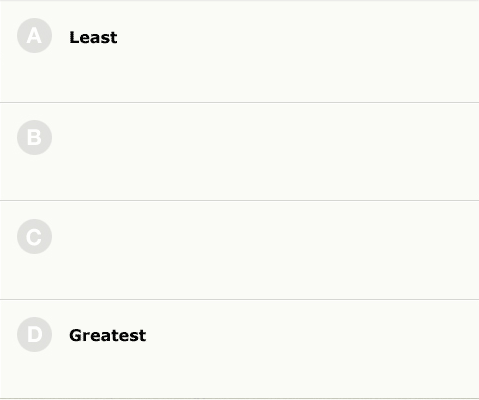Pick the option row marked 'Least'

click(239, 52)
